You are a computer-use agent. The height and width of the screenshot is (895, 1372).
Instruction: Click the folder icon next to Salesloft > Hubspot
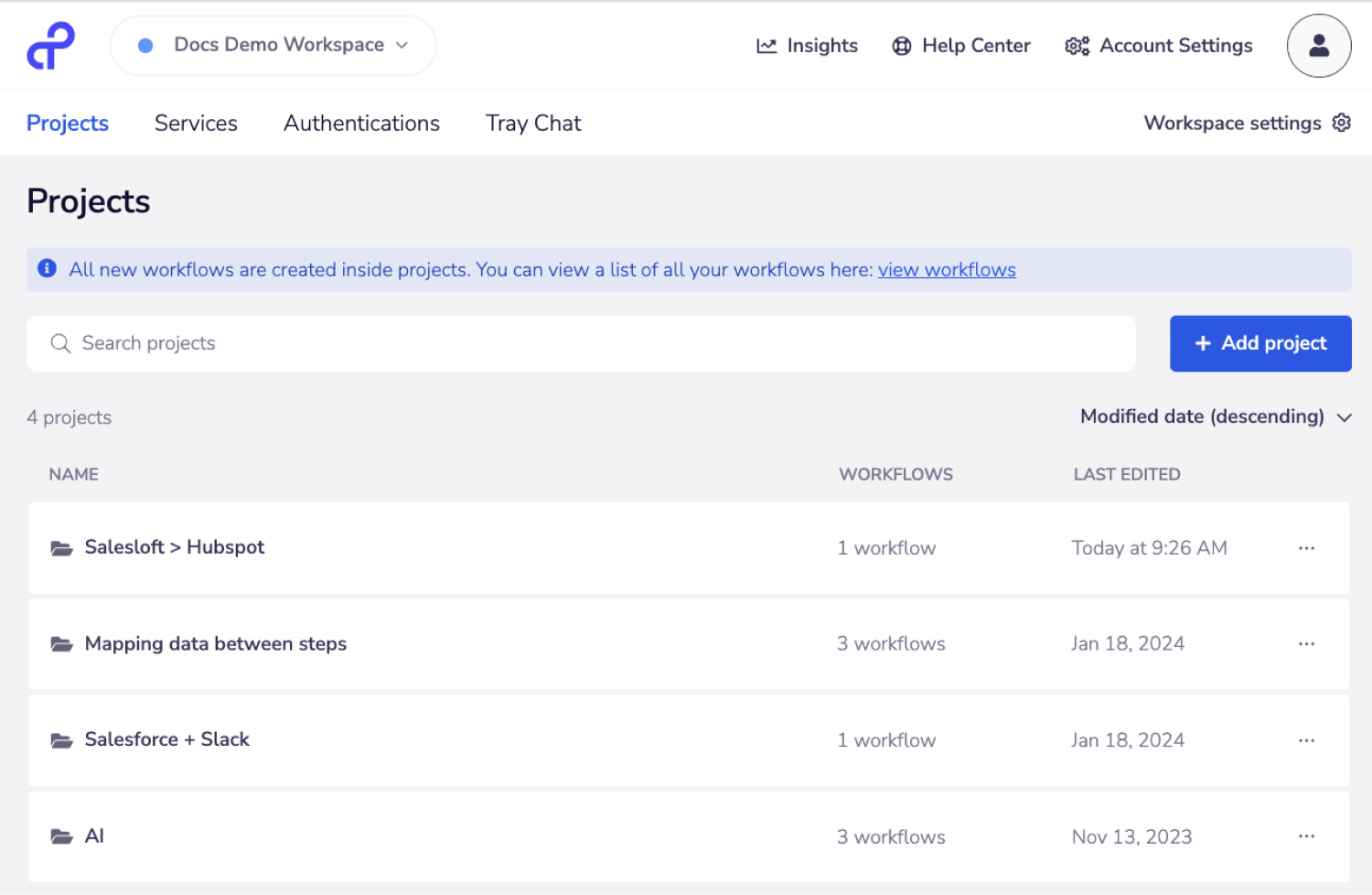pyautogui.click(x=61, y=548)
